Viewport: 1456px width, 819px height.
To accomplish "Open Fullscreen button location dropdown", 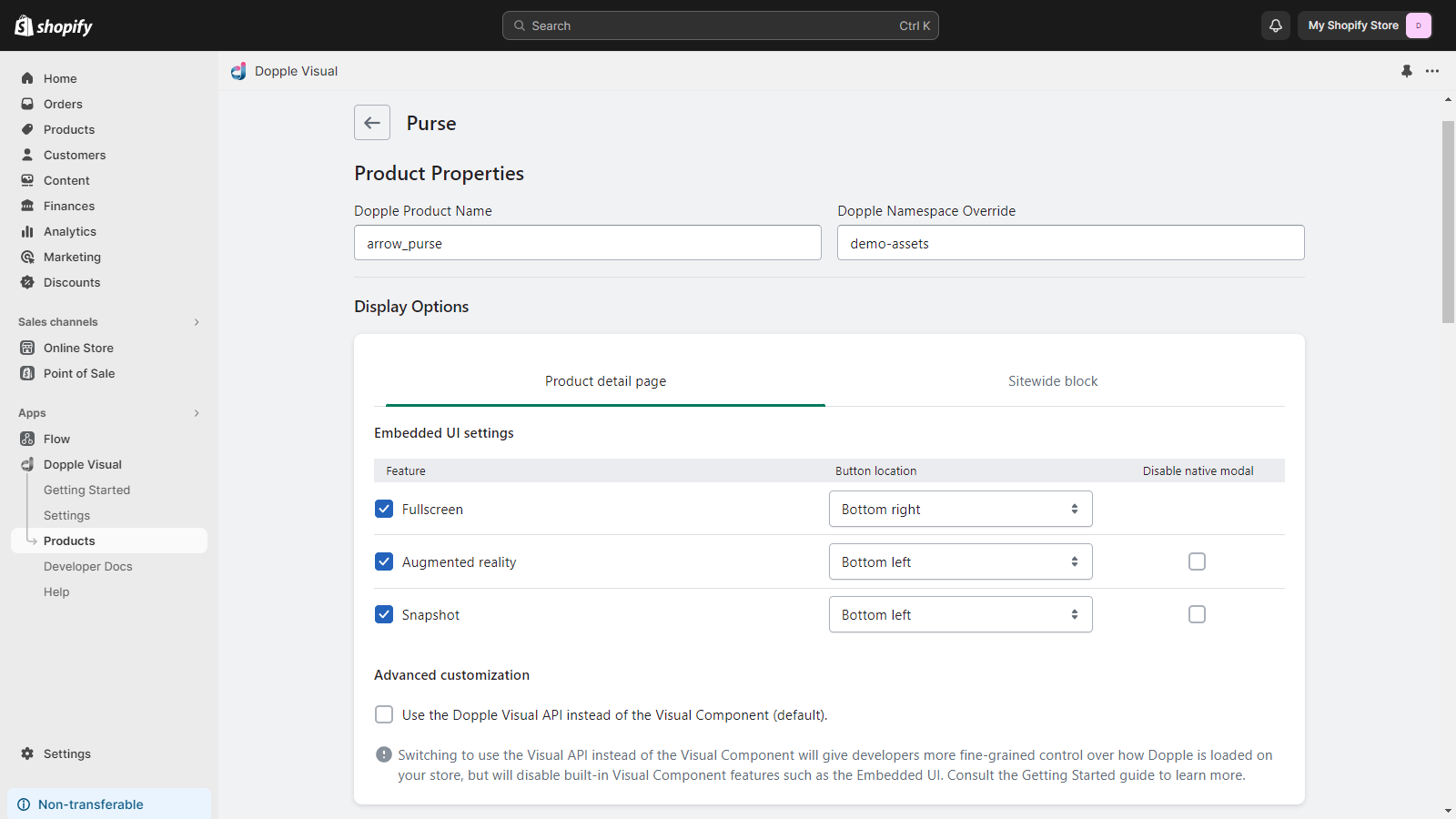I will (x=960, y=509).
